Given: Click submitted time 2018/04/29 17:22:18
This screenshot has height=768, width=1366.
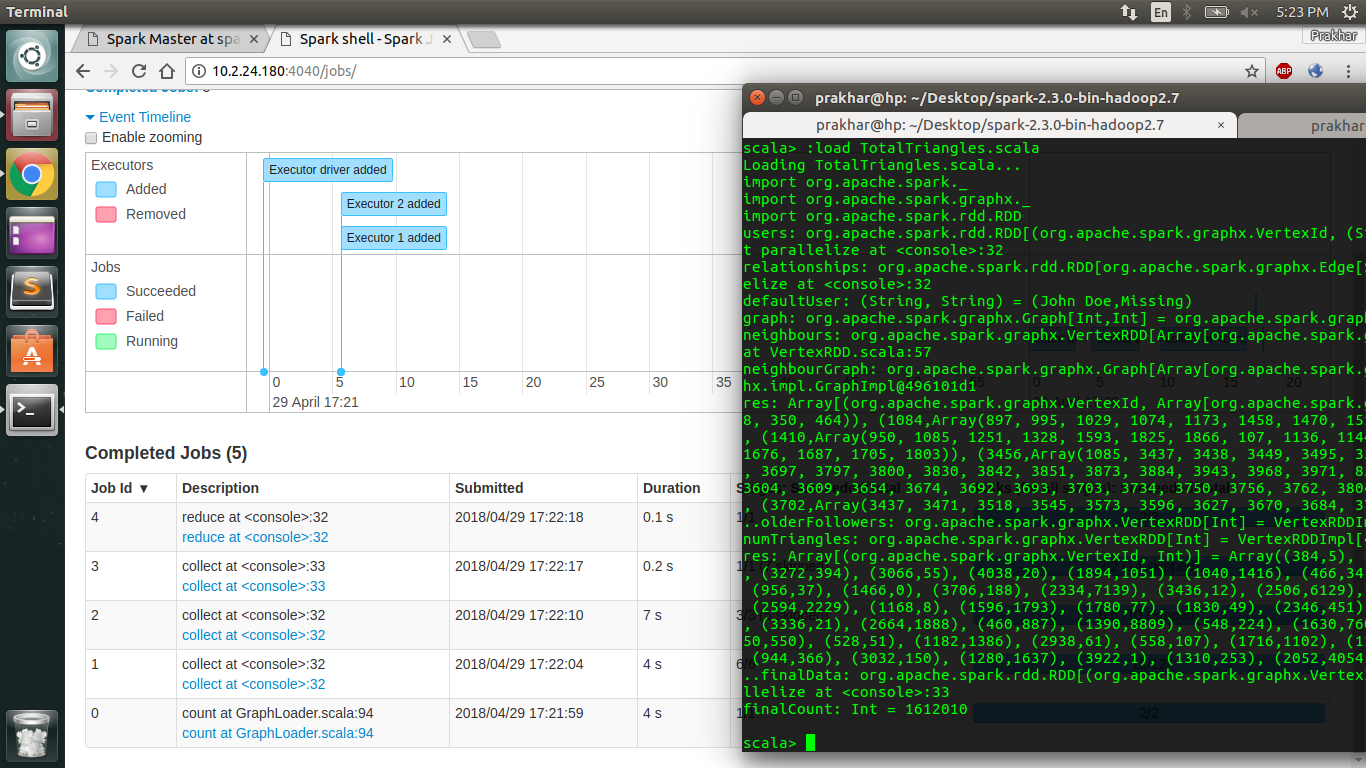Looking at the screenshot, I should (x=519, y=517).
